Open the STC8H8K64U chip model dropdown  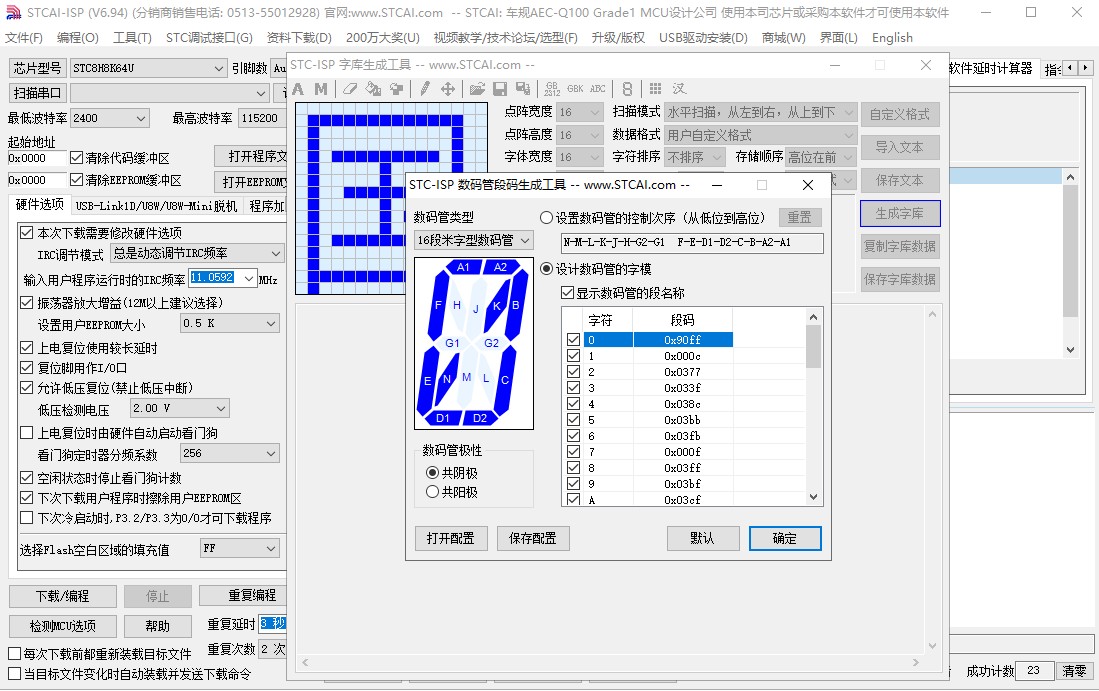(x=147, y=68)
